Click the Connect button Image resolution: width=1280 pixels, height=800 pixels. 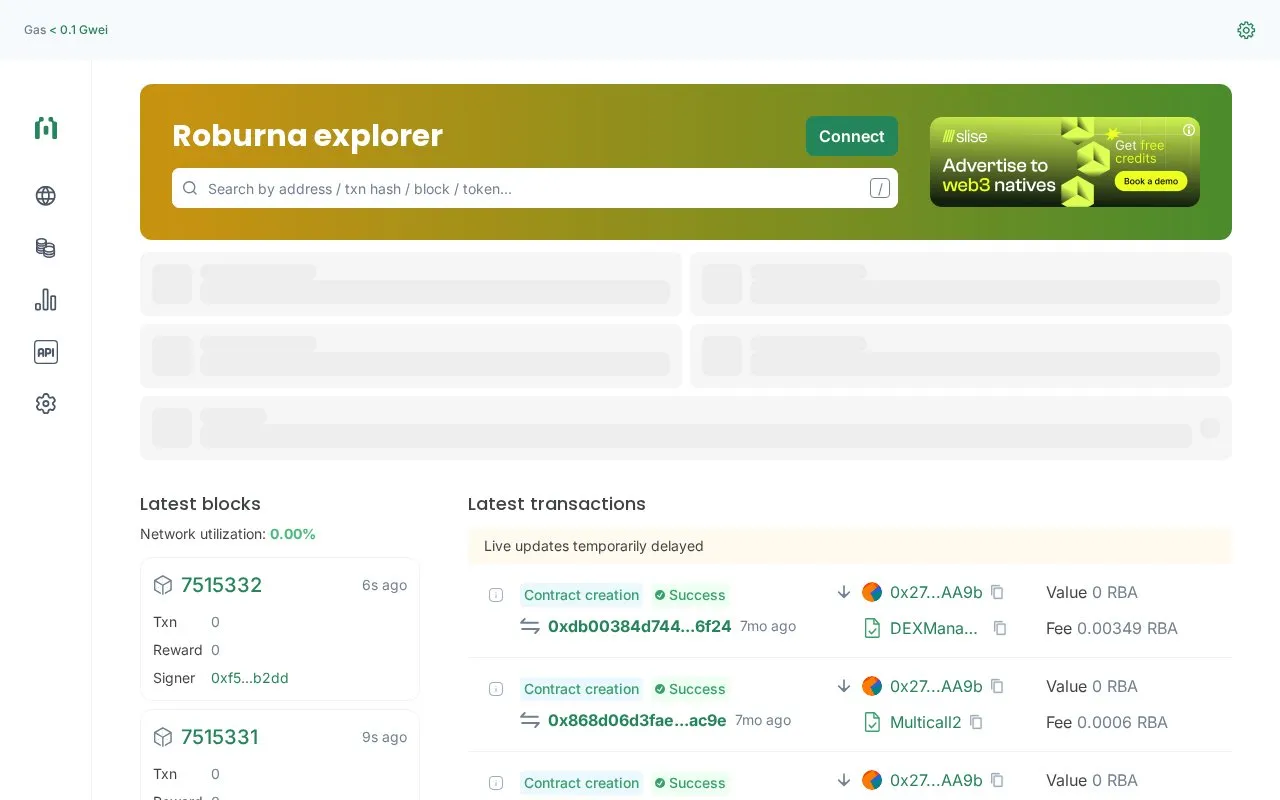point(852,136)
